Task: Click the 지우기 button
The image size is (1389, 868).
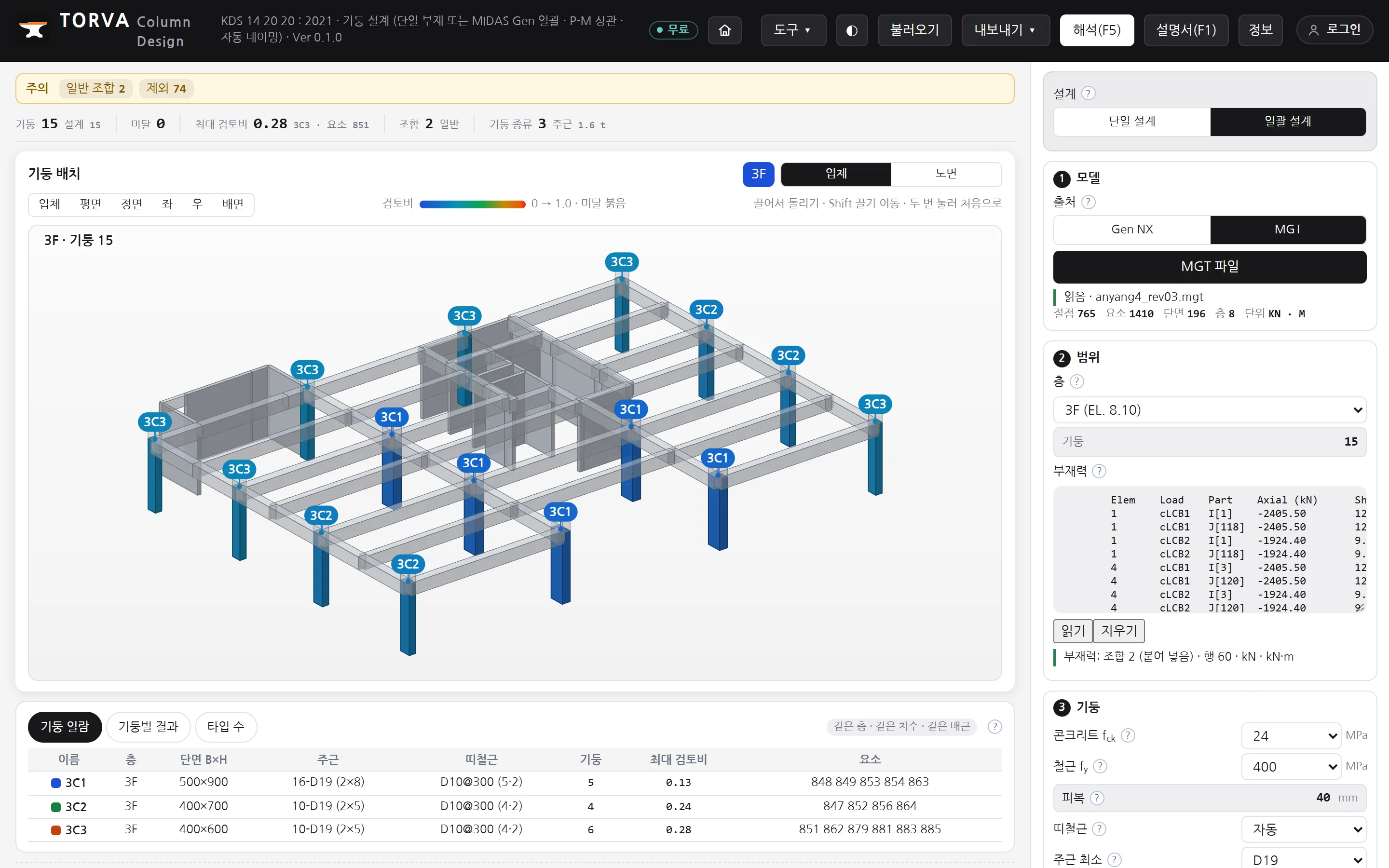Action: (x=1118, y=631)
